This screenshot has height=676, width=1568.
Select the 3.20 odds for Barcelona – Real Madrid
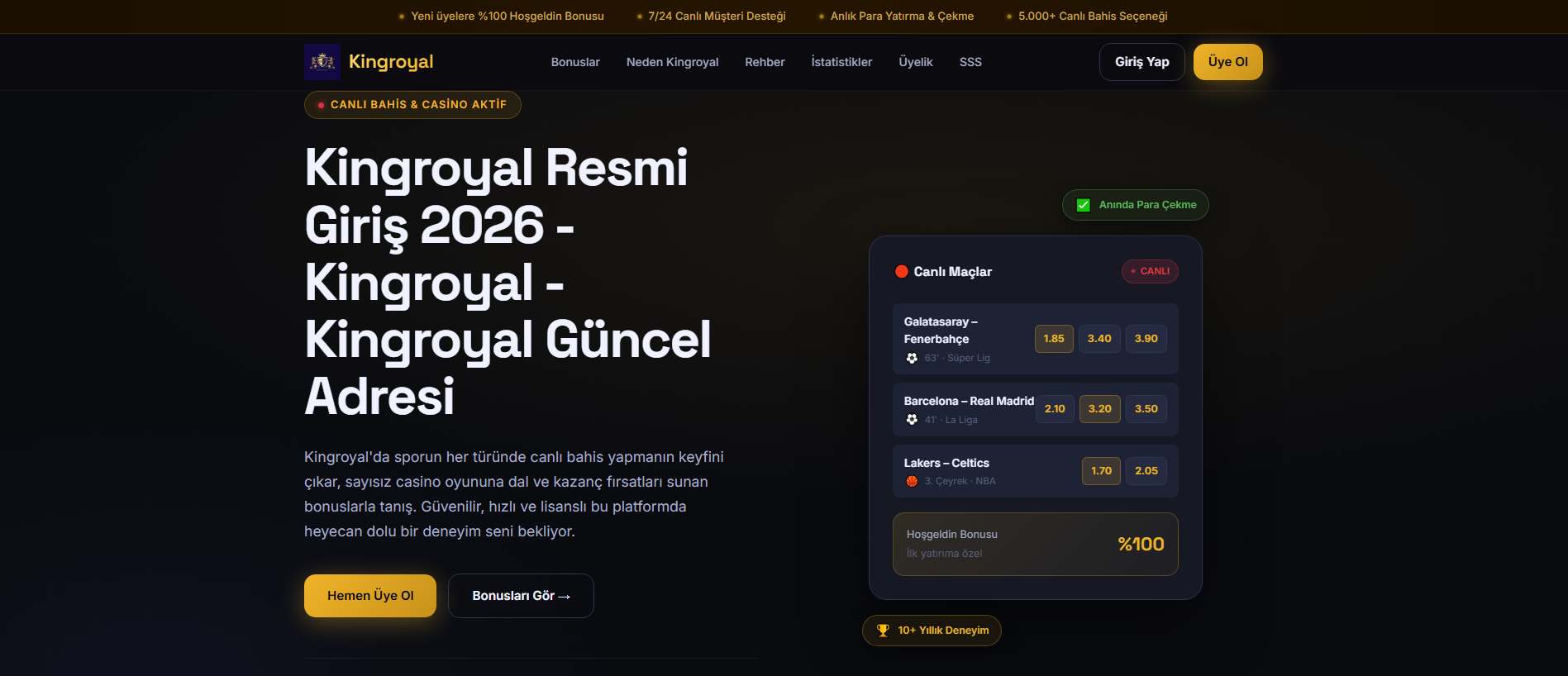click(x=1100, y=409)
